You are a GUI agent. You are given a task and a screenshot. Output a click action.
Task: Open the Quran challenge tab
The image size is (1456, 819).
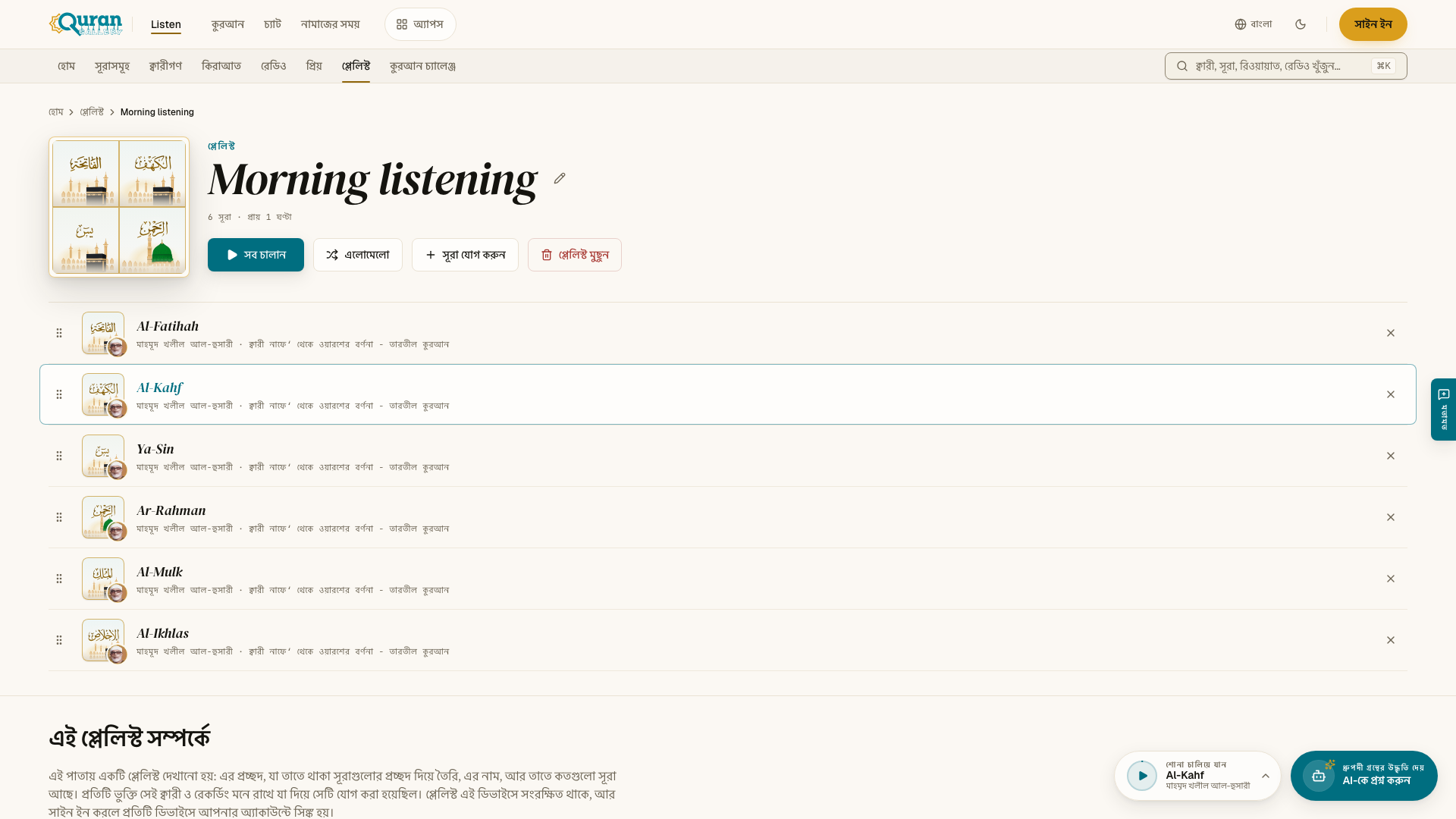coord(422,66)
